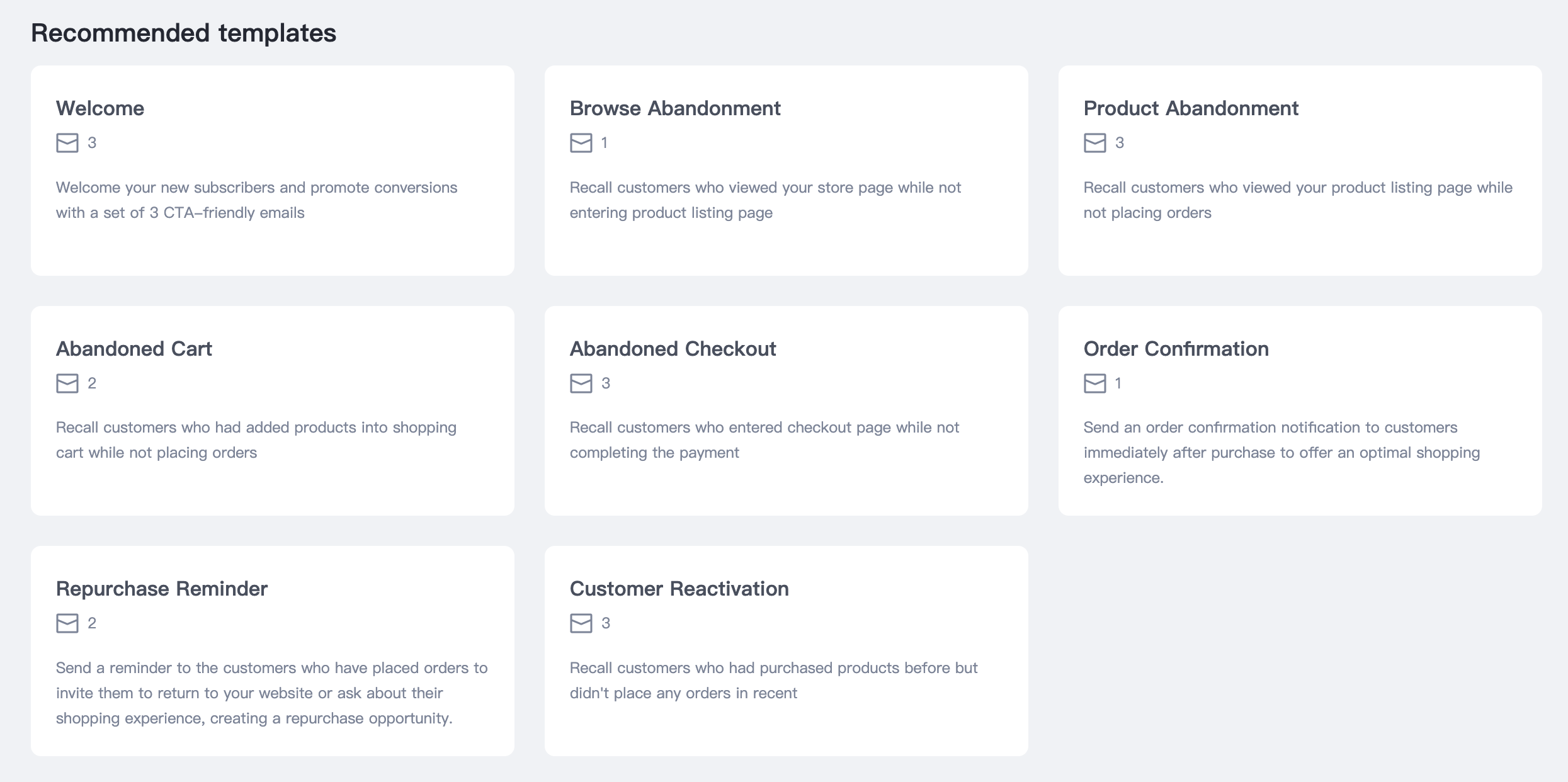Image resolution: width=1568 pixels, height=782 pixels.
Task: Open the Order Confirmation template heading
Action: click(x=1176, y=349)
